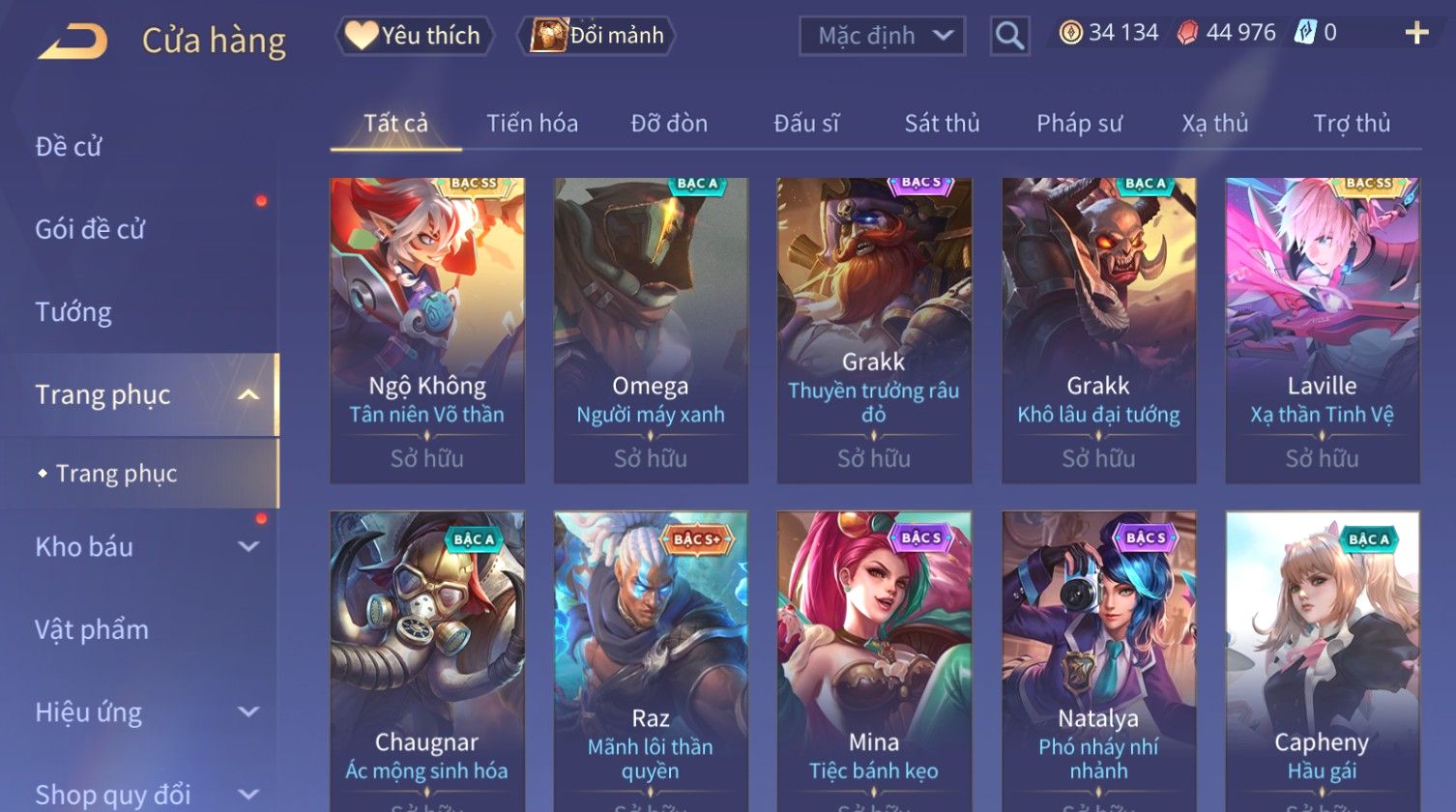This screenshot has height=812, width=1456.
Task: Click the golden back arrow icon
Action: pos(73,42)
